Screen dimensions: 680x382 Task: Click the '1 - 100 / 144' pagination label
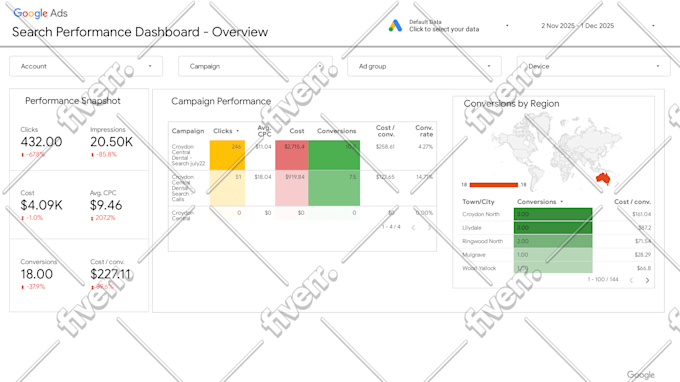(603, 279)
